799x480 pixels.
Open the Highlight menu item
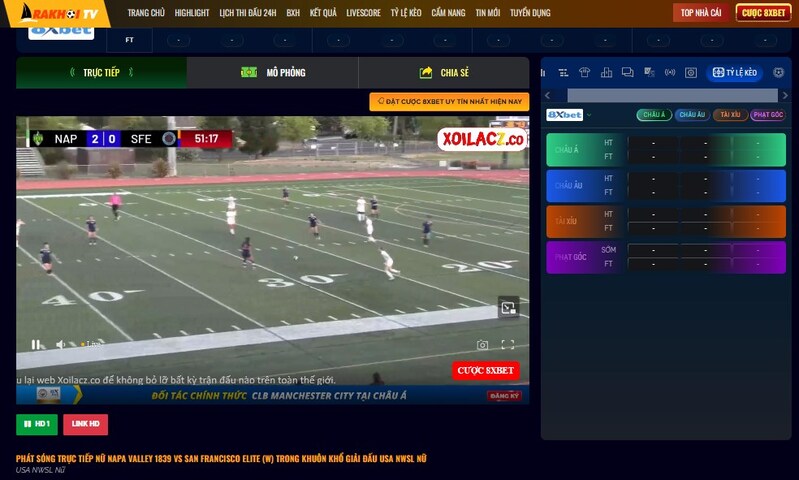pyautogui.click(x=192, y=13)
